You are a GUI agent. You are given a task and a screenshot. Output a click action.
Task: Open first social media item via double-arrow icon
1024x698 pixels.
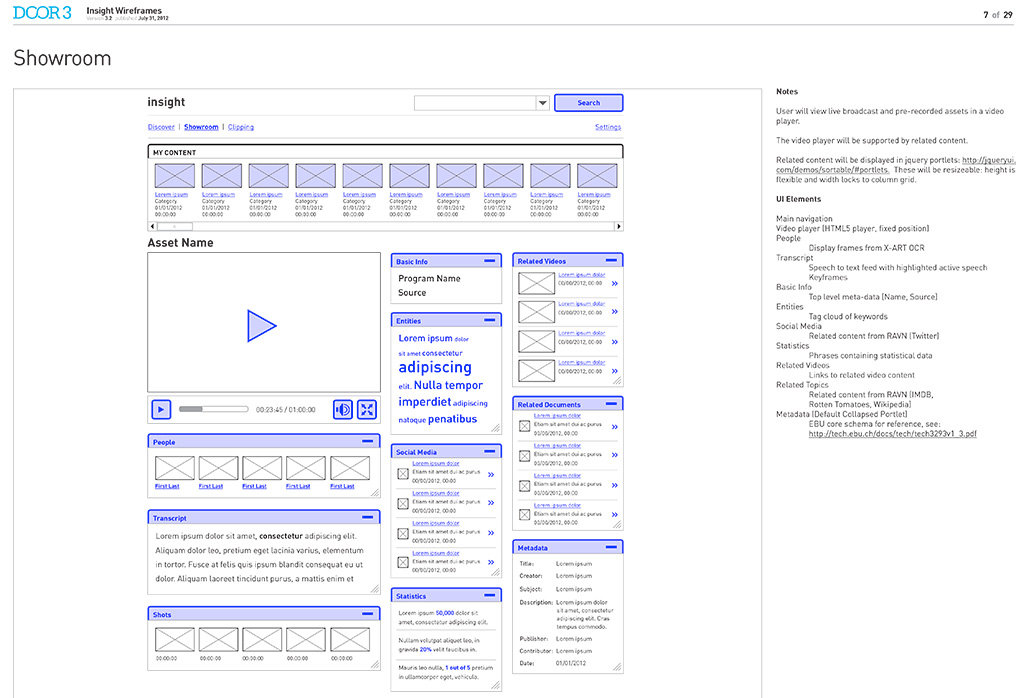click(x=491, y=475)
